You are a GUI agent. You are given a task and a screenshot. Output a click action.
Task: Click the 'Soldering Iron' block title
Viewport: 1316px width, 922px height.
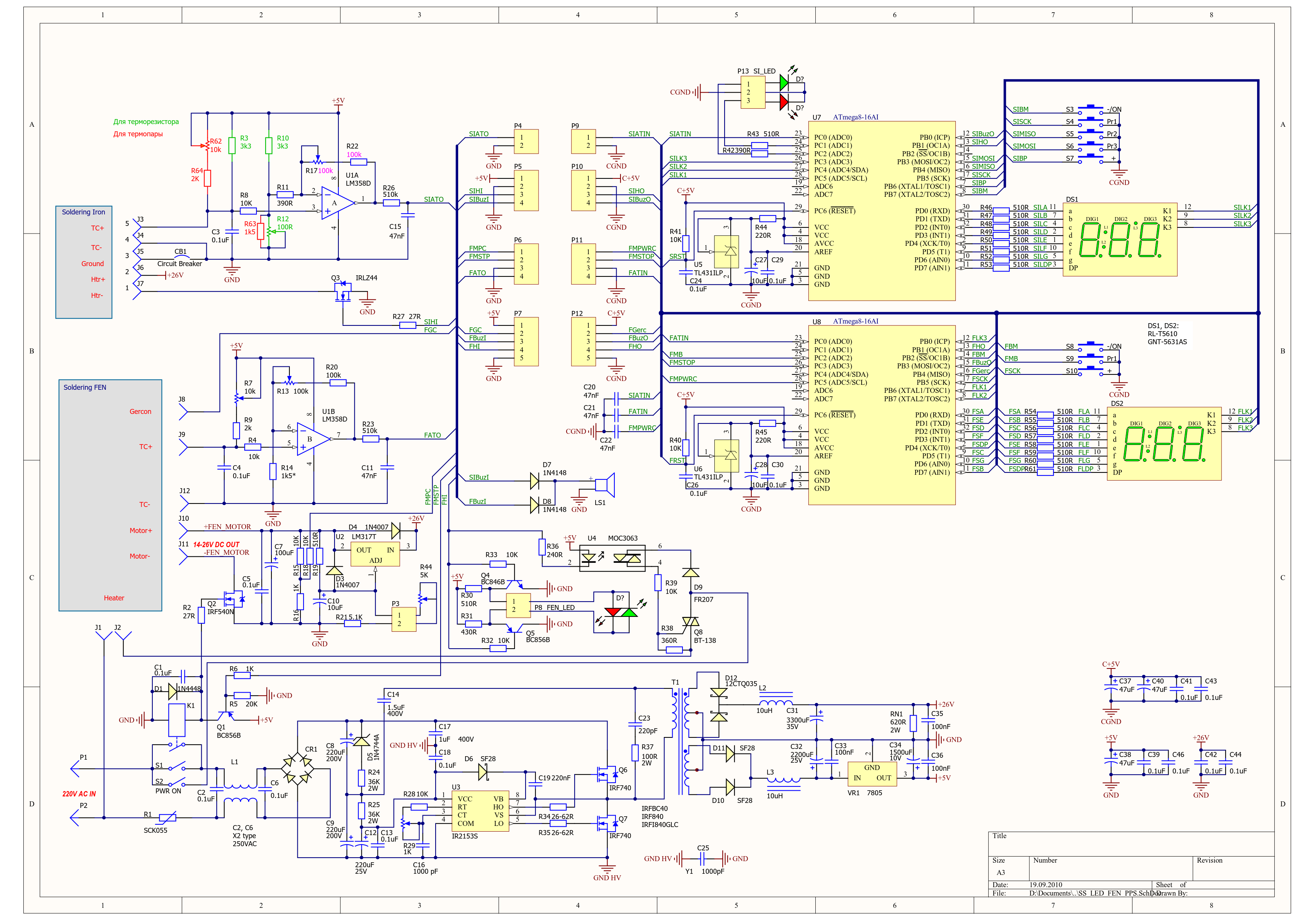(84, 212)
